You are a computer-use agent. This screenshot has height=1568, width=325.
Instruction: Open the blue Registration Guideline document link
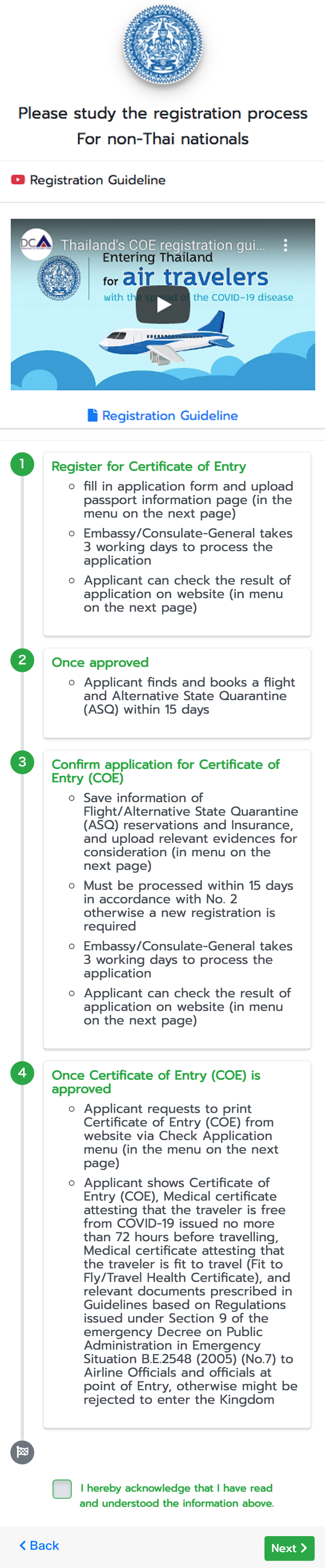click(x=169, y=415)
